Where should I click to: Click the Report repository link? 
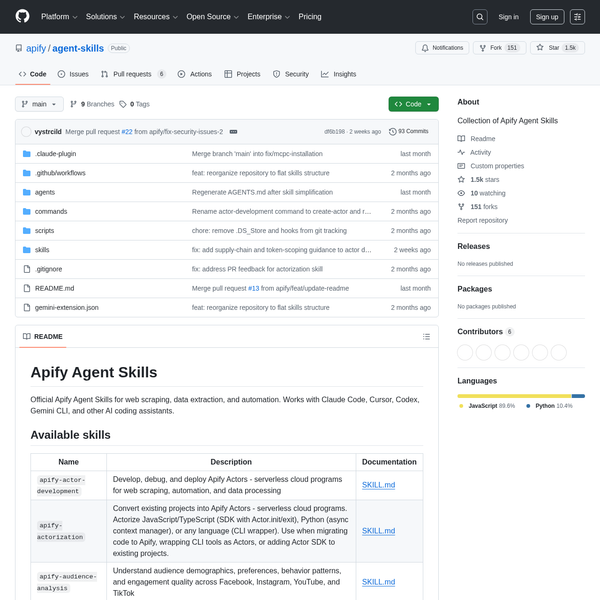click(483, 220)
